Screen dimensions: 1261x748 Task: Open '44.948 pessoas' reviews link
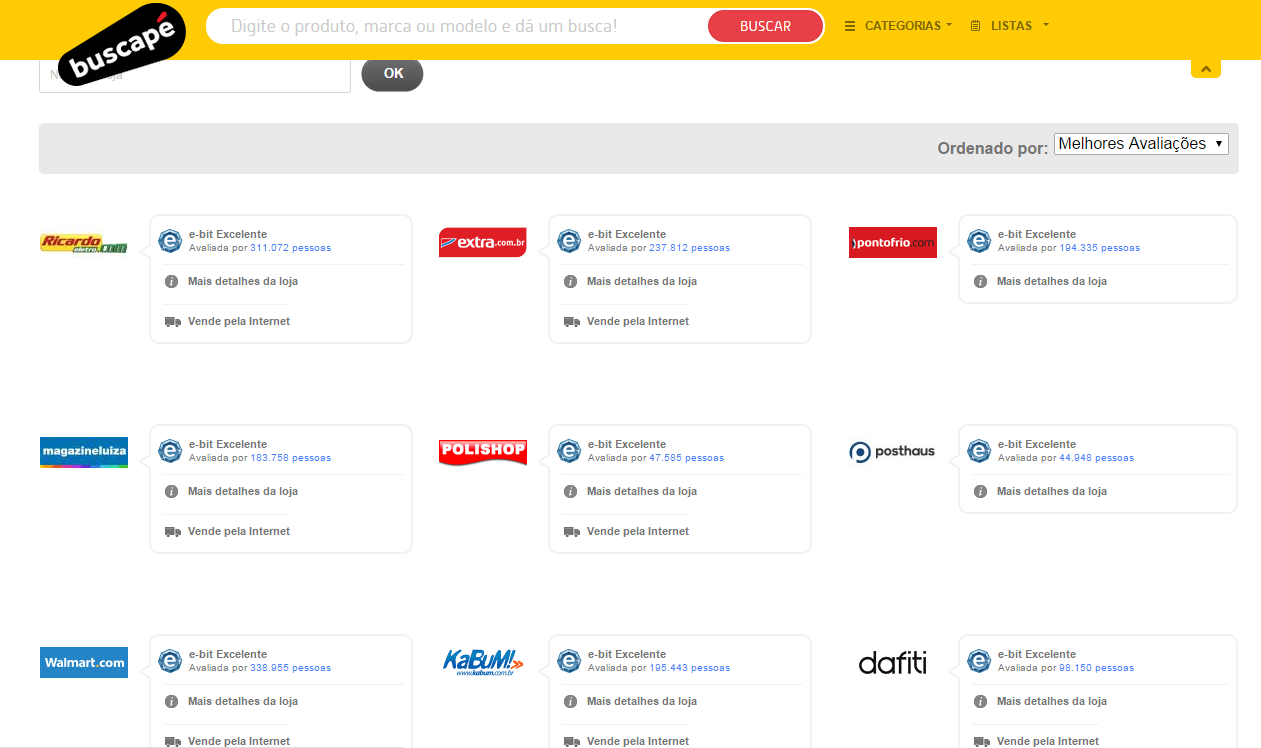(x=1096, y=458)
